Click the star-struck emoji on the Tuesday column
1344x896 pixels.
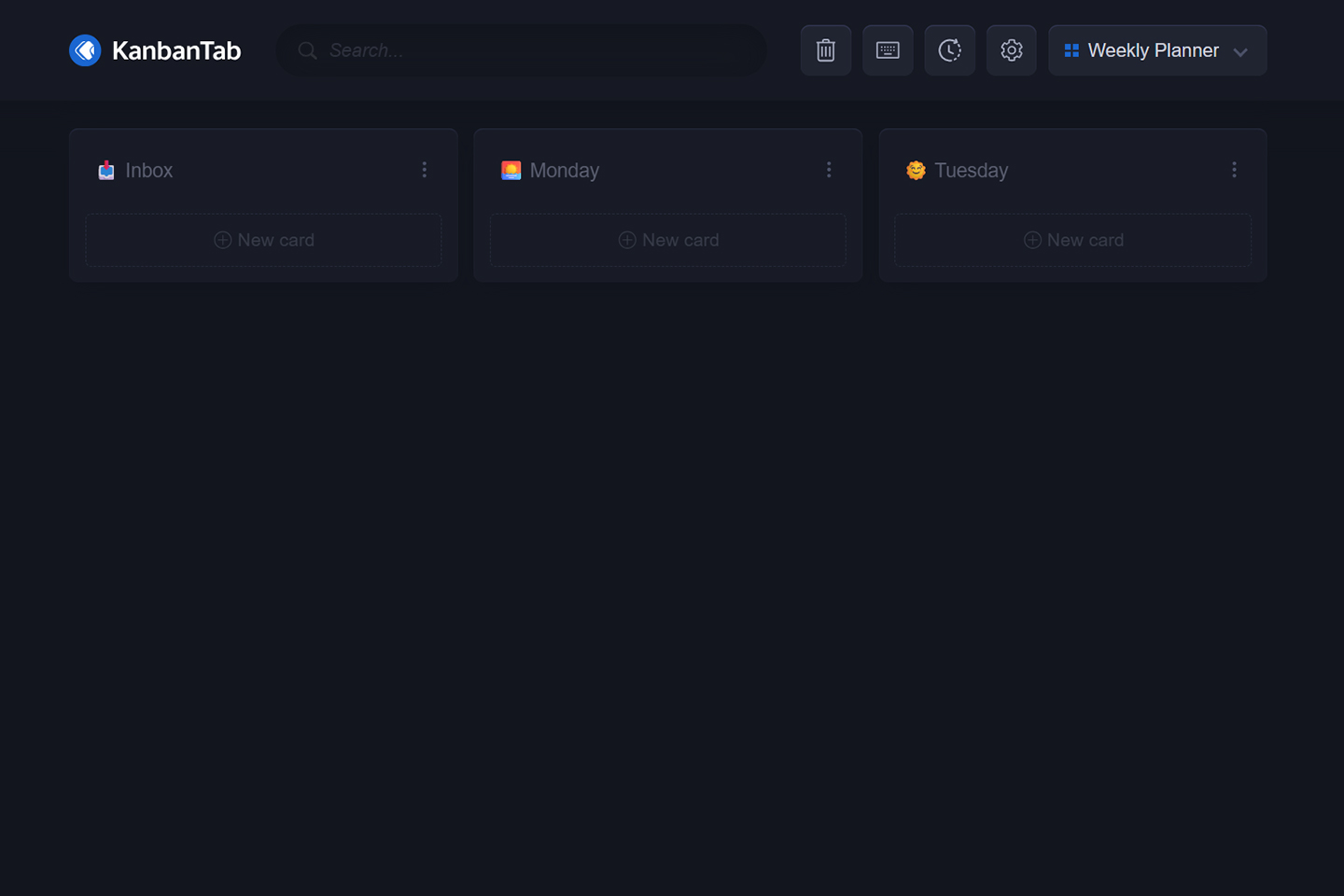pos(916,170)
